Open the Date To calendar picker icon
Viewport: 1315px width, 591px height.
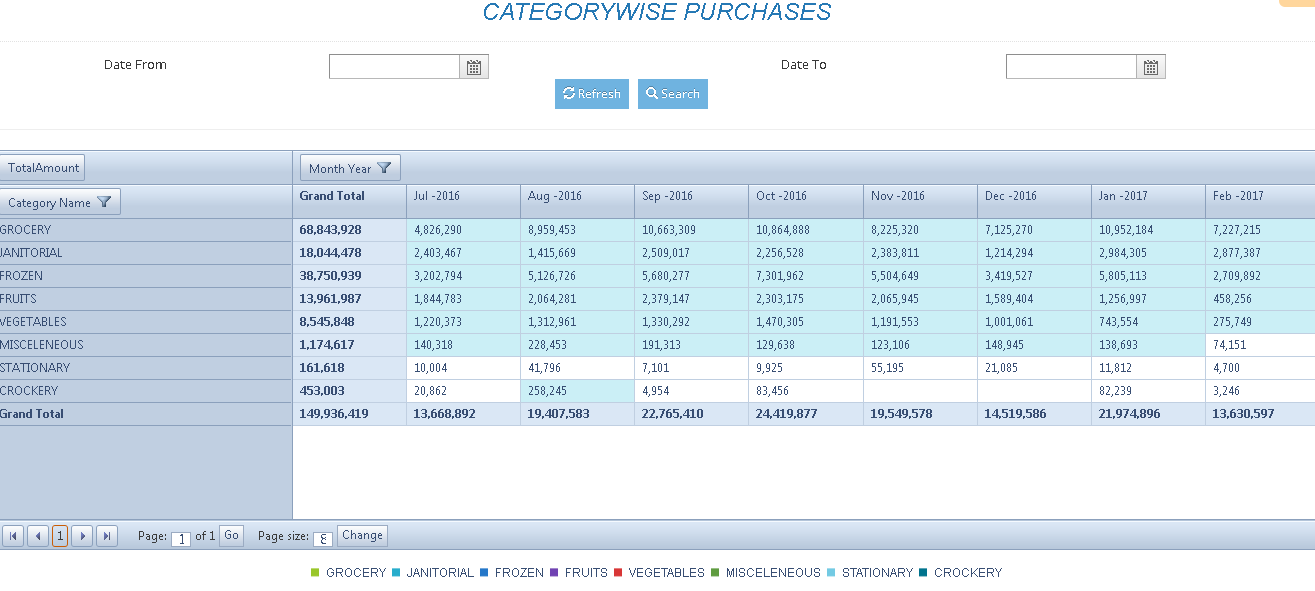coord(1151,67)
